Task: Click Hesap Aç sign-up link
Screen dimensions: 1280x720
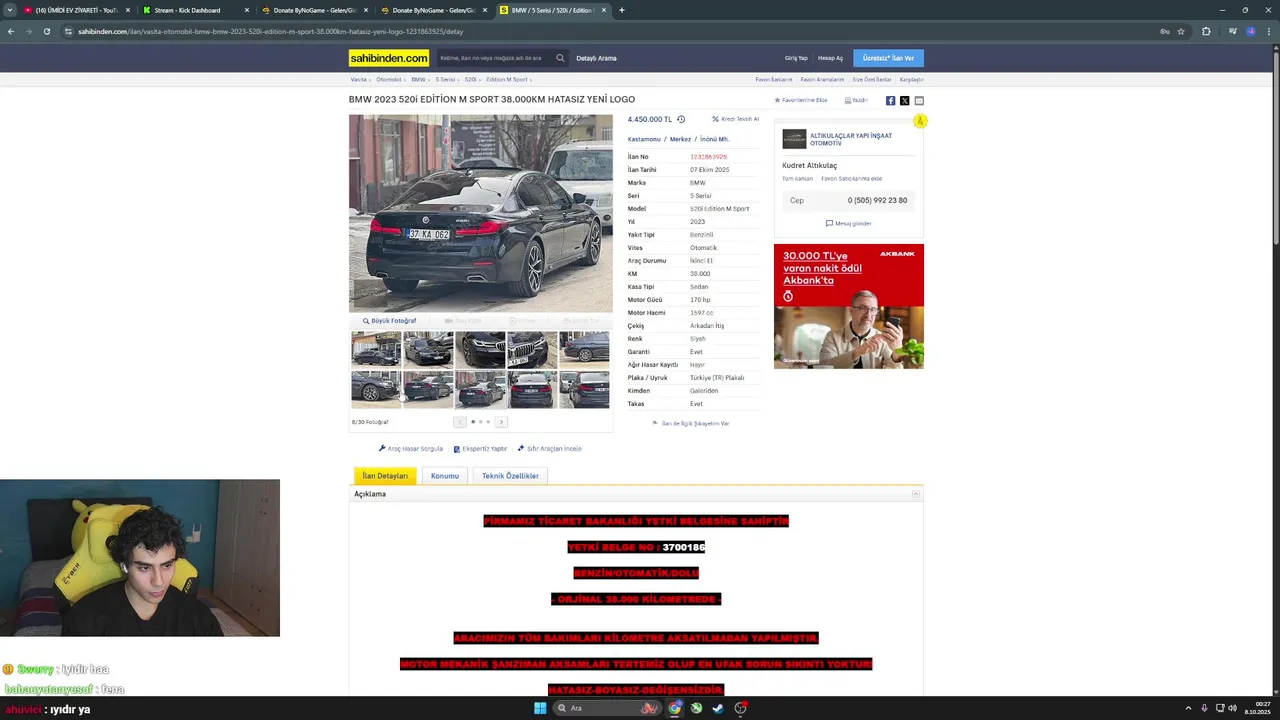Action: (x=830, y=58)
